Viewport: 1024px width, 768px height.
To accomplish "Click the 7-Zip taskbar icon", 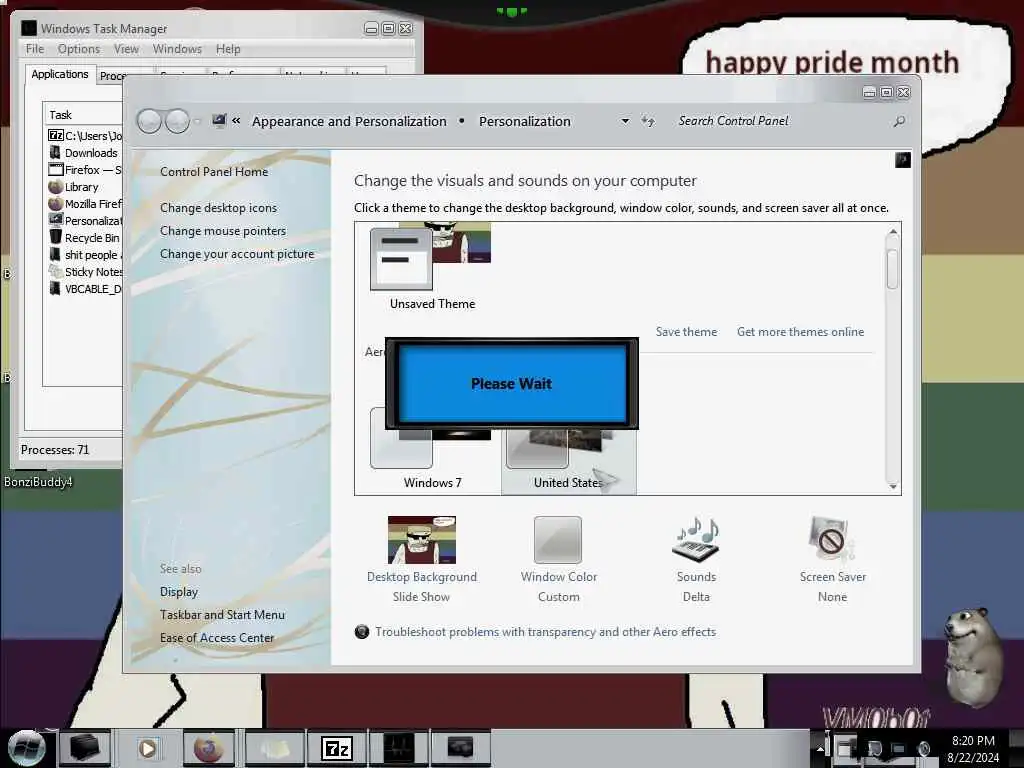I will (x=337, y=748).
